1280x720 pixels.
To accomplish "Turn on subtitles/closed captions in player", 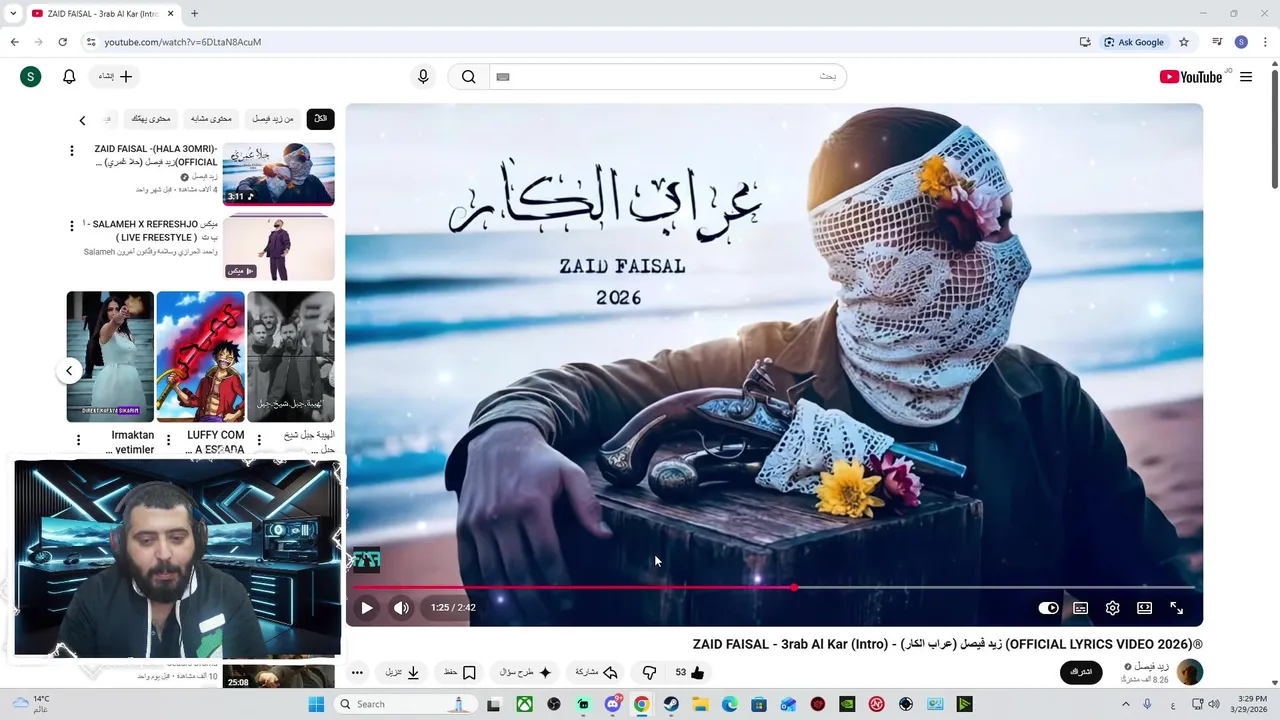I will coord(1081,607).
